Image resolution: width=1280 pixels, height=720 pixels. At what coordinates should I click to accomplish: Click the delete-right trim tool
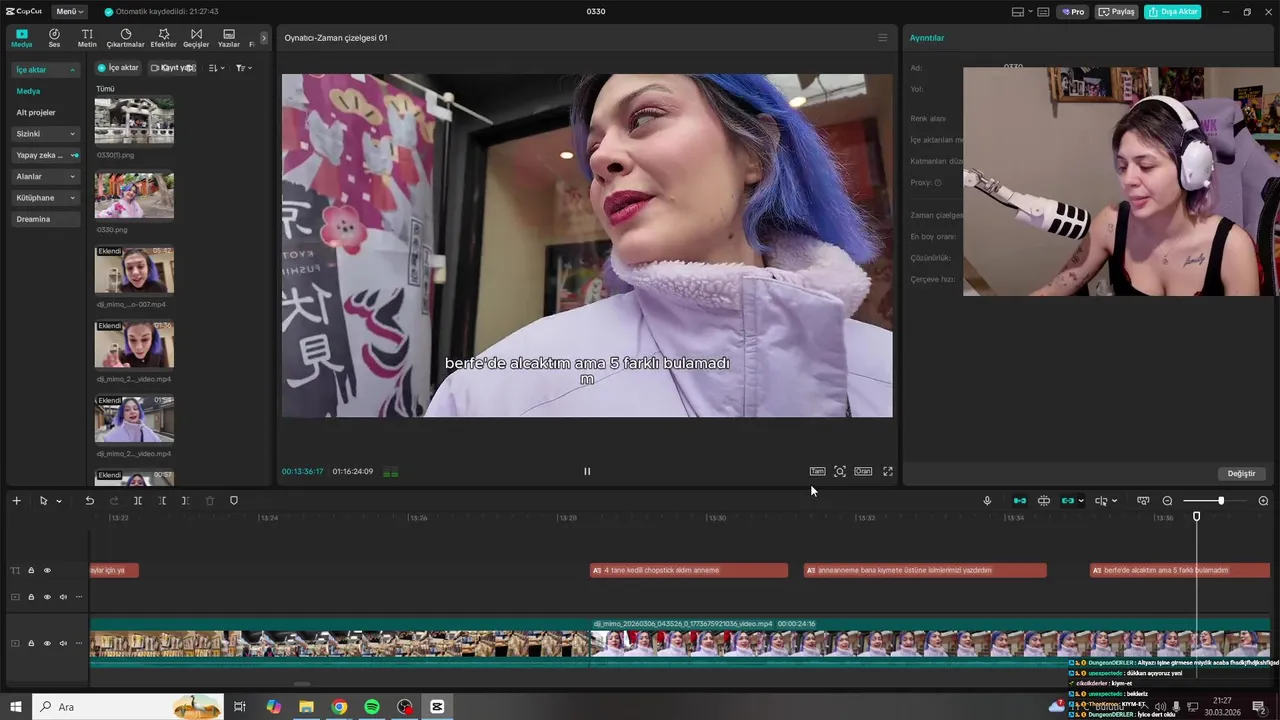(185, 500)
